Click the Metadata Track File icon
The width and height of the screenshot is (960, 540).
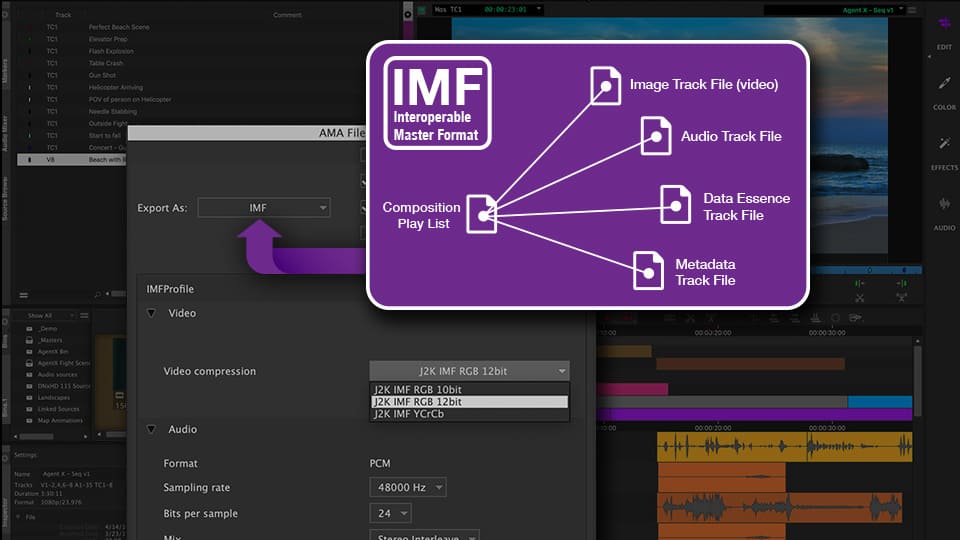click(x=648, y=270)
